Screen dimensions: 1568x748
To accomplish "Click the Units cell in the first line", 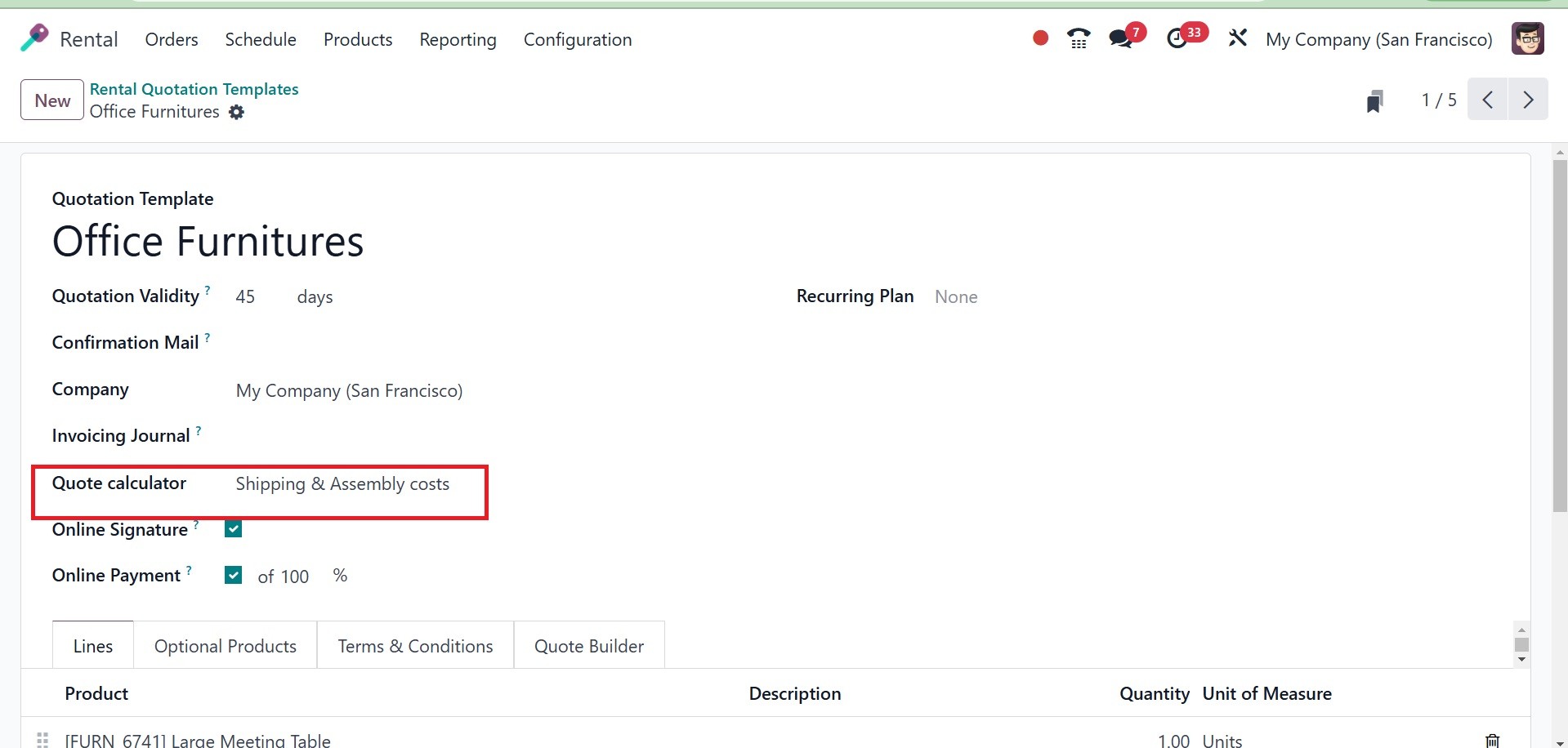I will click(1222, 740).
